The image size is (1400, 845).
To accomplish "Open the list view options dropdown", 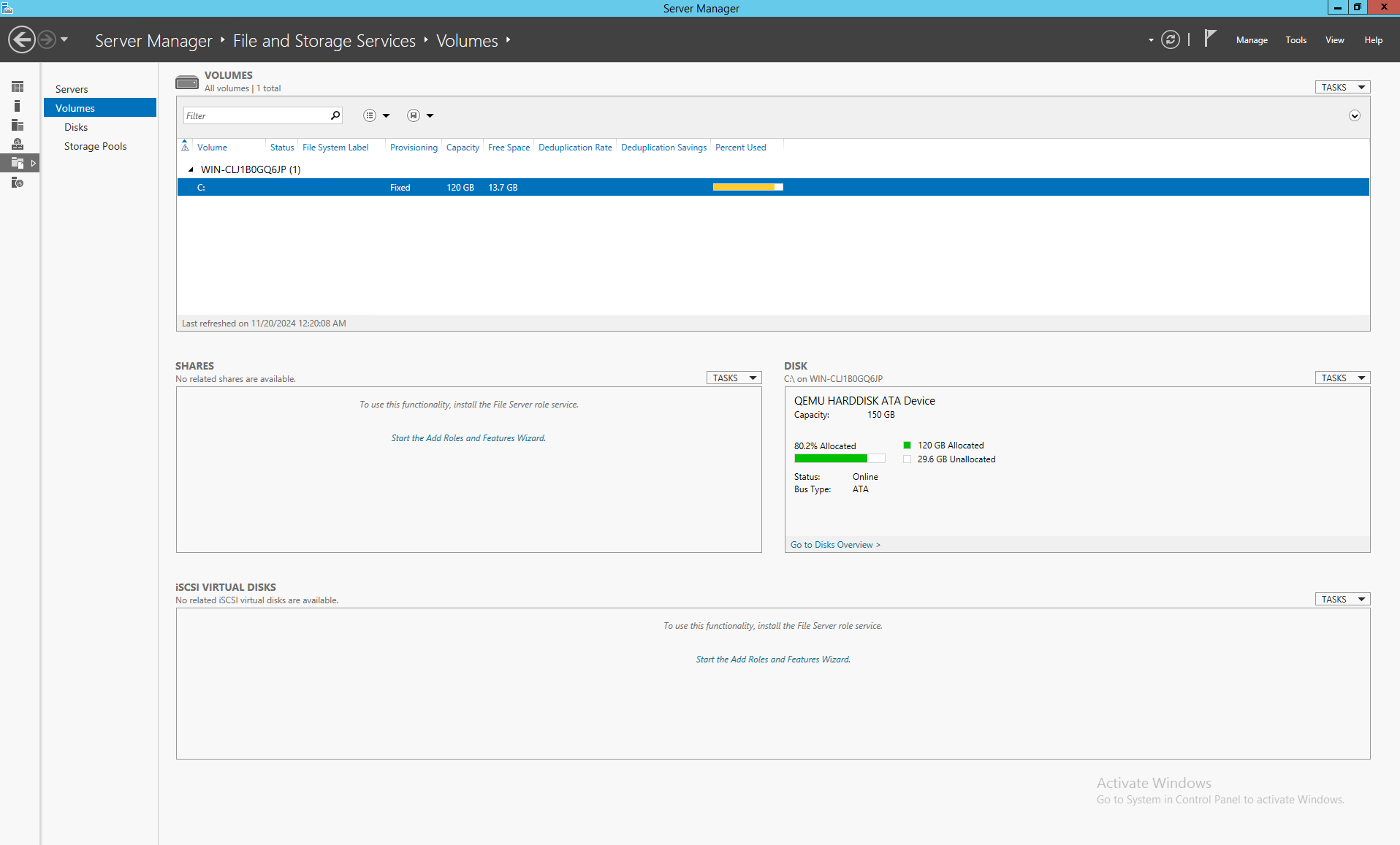I will click(376, 115).
